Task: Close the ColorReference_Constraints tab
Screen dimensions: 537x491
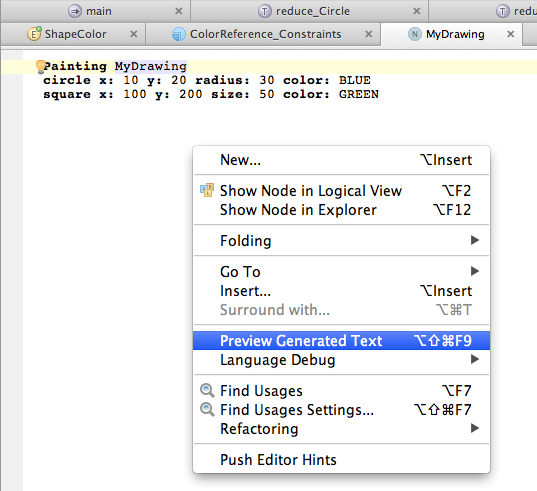Action: [369, 34]
